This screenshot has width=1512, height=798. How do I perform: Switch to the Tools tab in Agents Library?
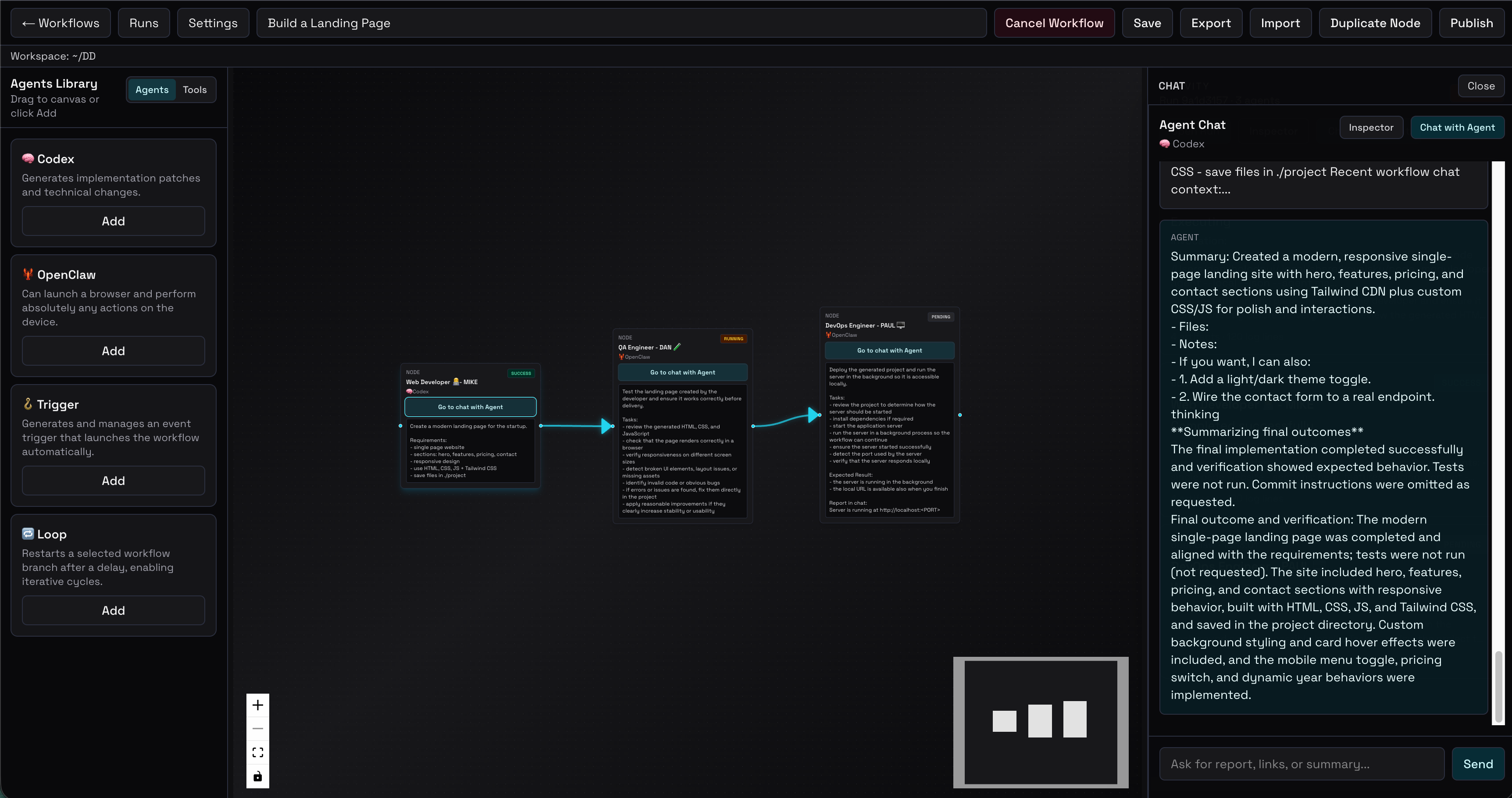coord(195,89)
